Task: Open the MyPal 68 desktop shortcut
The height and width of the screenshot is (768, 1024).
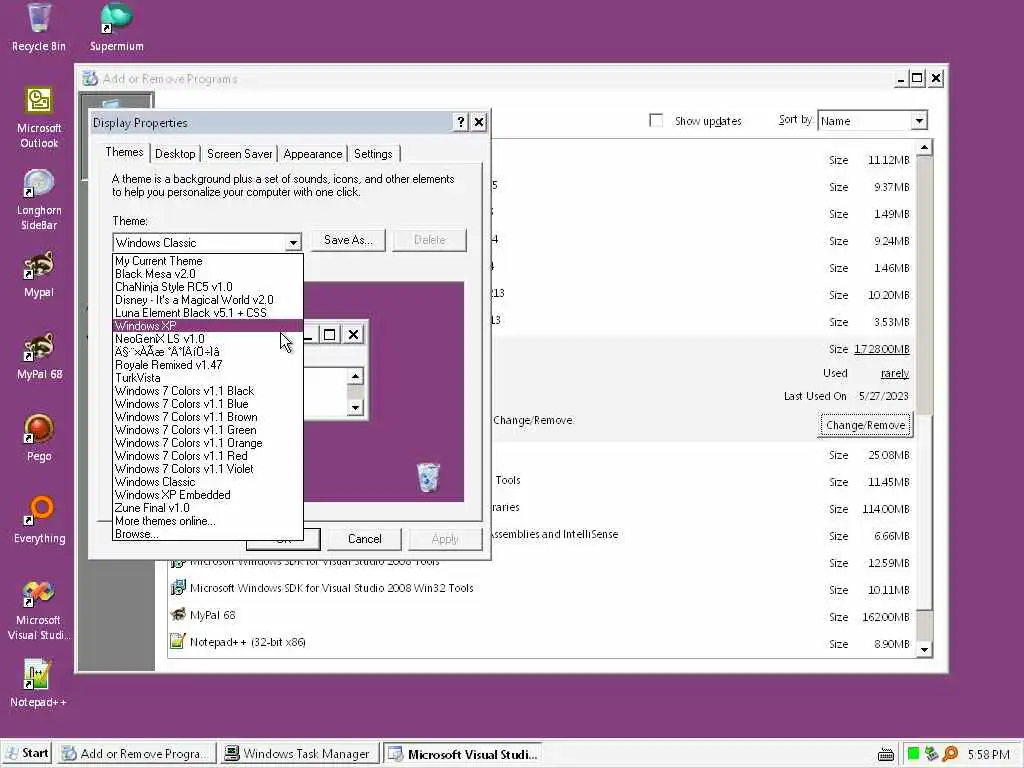Action: click(x=39, y=357)
